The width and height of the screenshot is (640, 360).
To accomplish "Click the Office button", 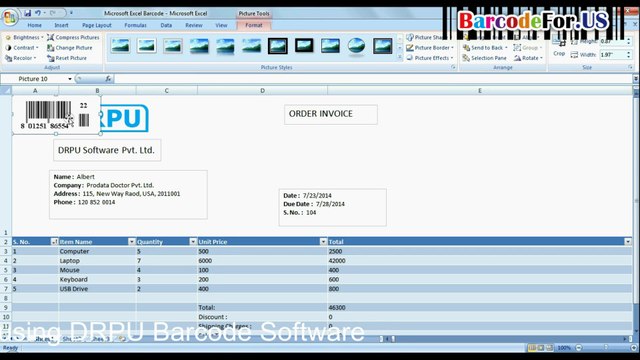I will click(9, 17).
